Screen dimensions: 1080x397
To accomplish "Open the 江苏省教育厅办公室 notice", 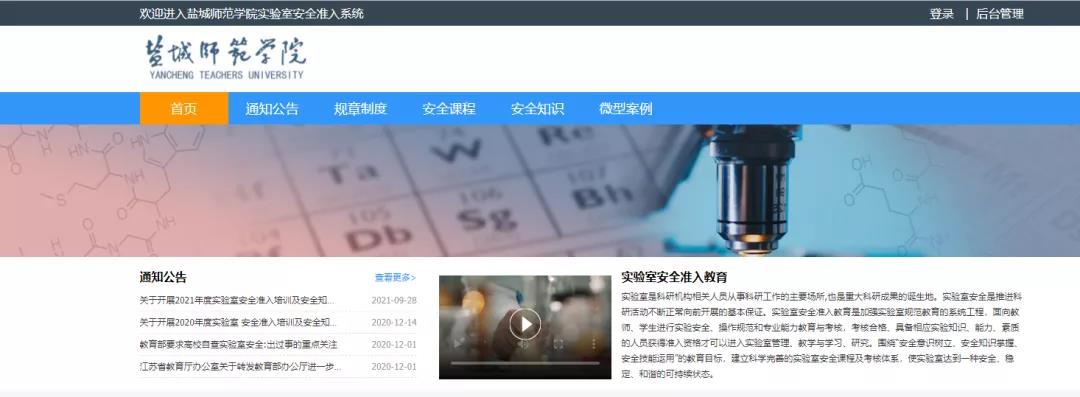I will (240, 367).
